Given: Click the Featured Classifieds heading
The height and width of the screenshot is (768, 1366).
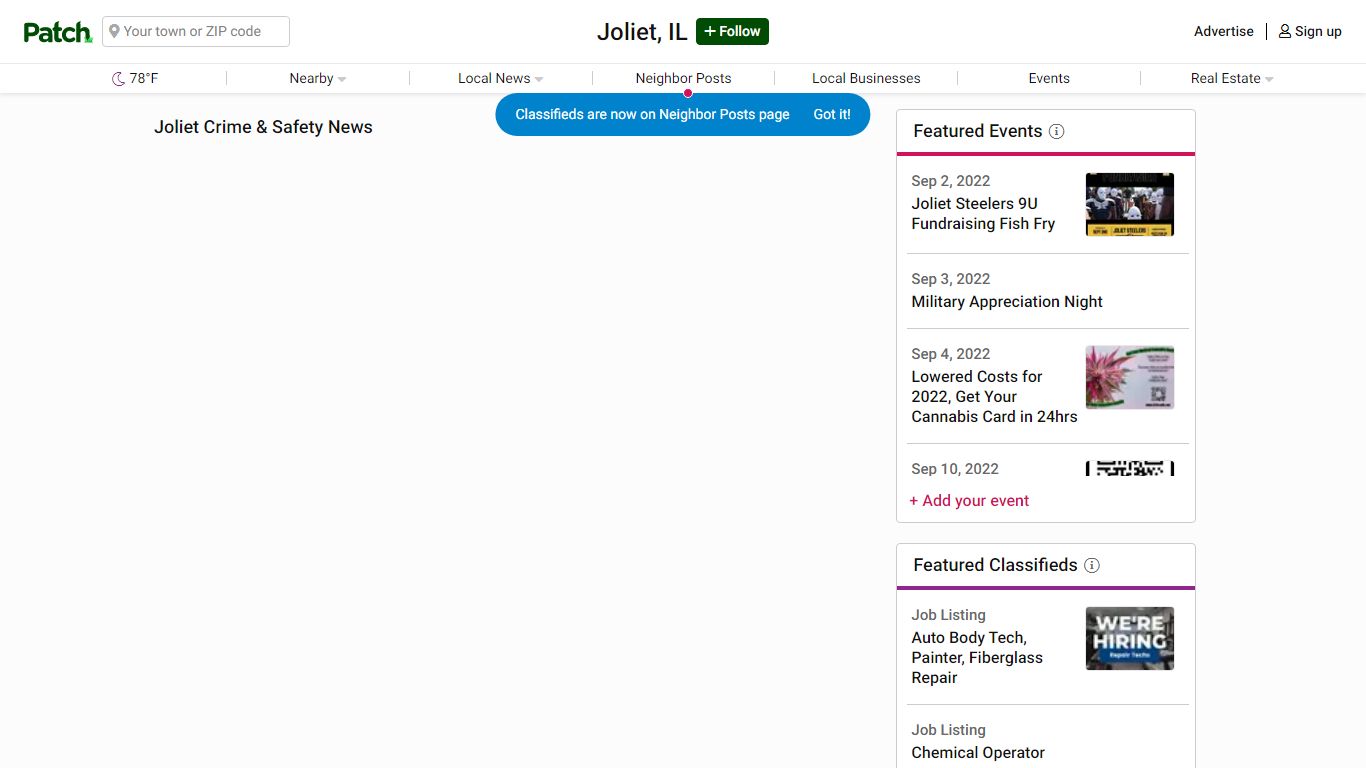Looking at the screenshot, I should (996, 565).
